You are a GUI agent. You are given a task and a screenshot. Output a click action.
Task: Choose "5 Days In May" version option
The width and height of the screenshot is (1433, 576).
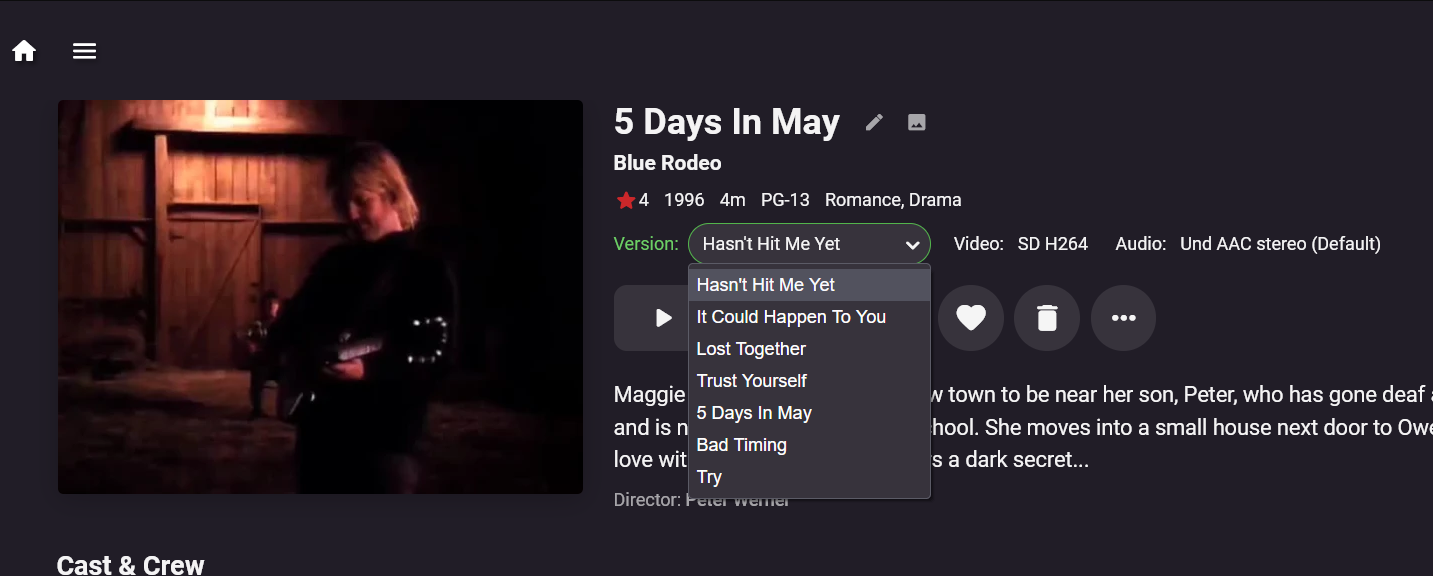[x=754, y=413]
